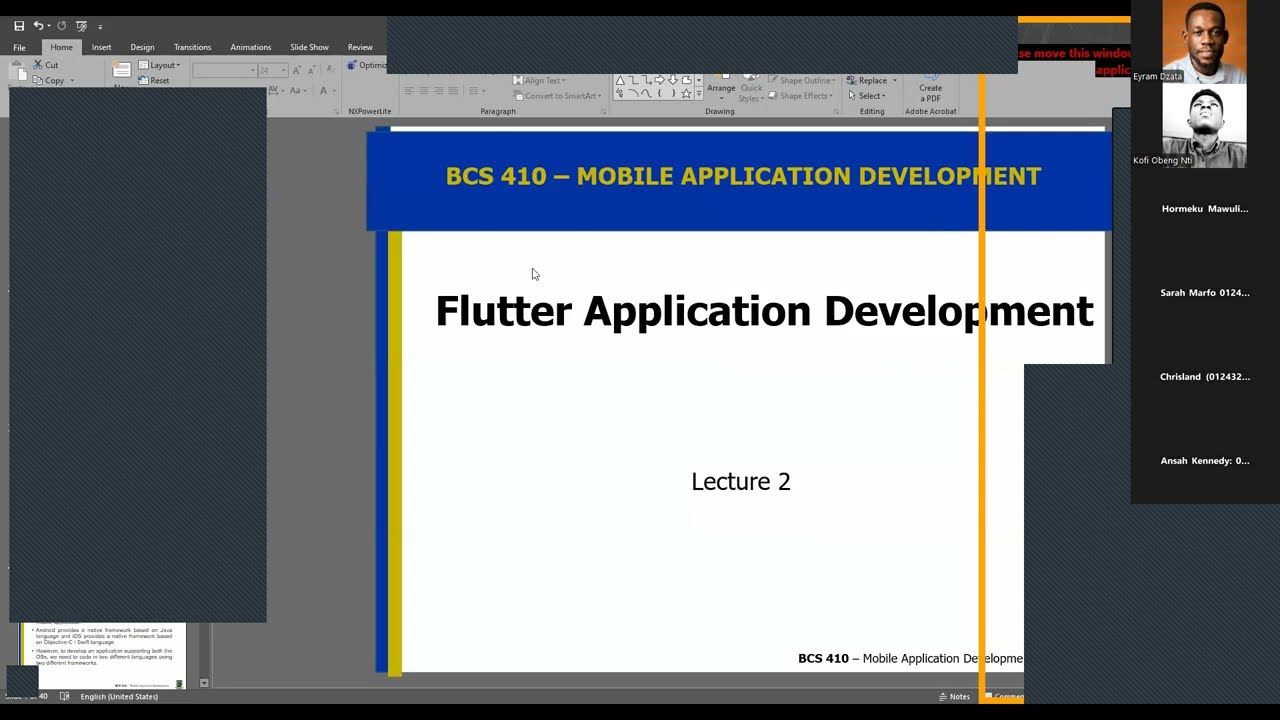Click Convert to SmartArt button
Image resolution: width=1280 pixels, height=720 pixels.
click(x=558, y=96)
